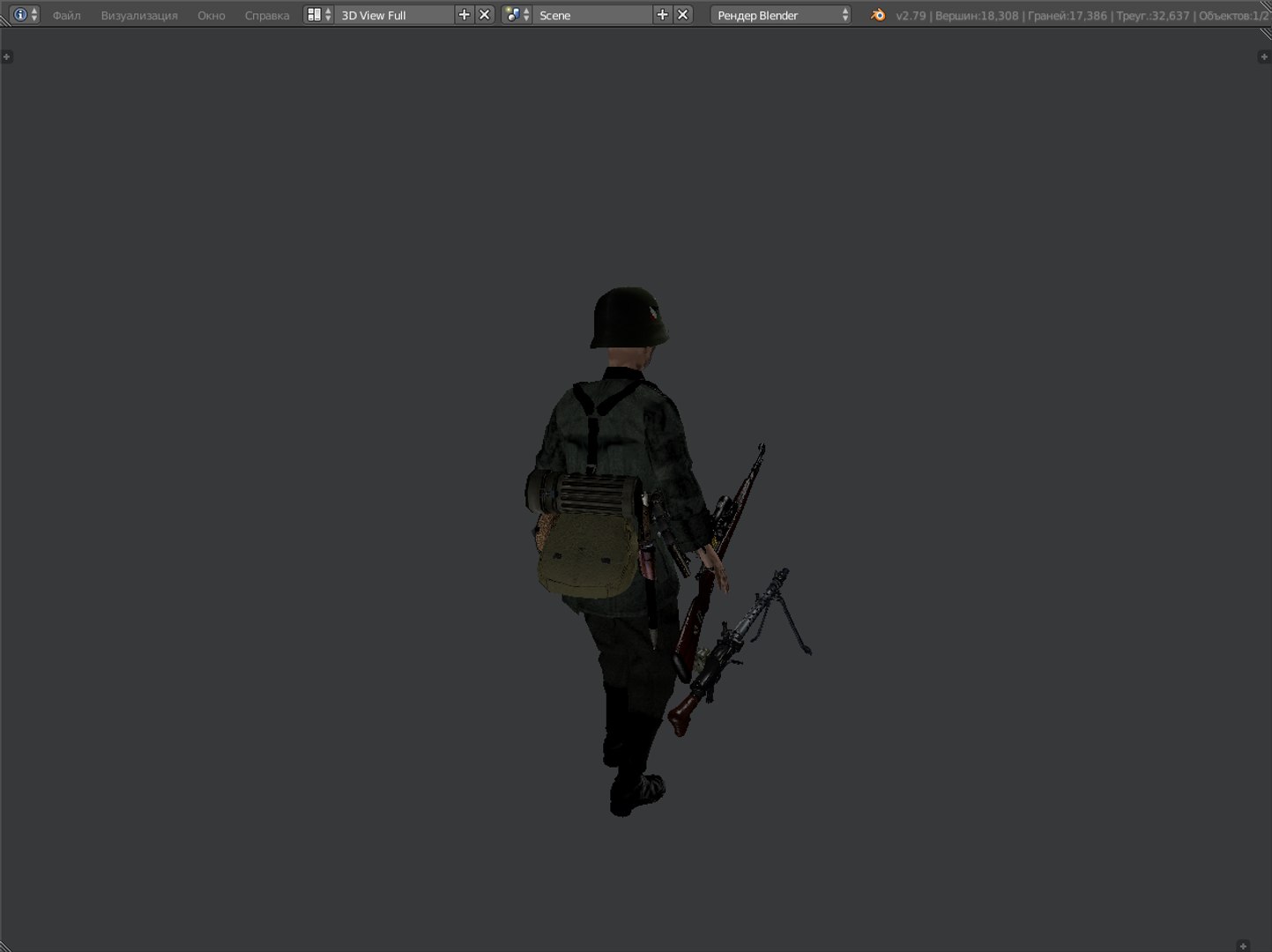Screen dimensions: 1272x952
Task: Expand the right properties plus tab
Action: point(1263,56)
